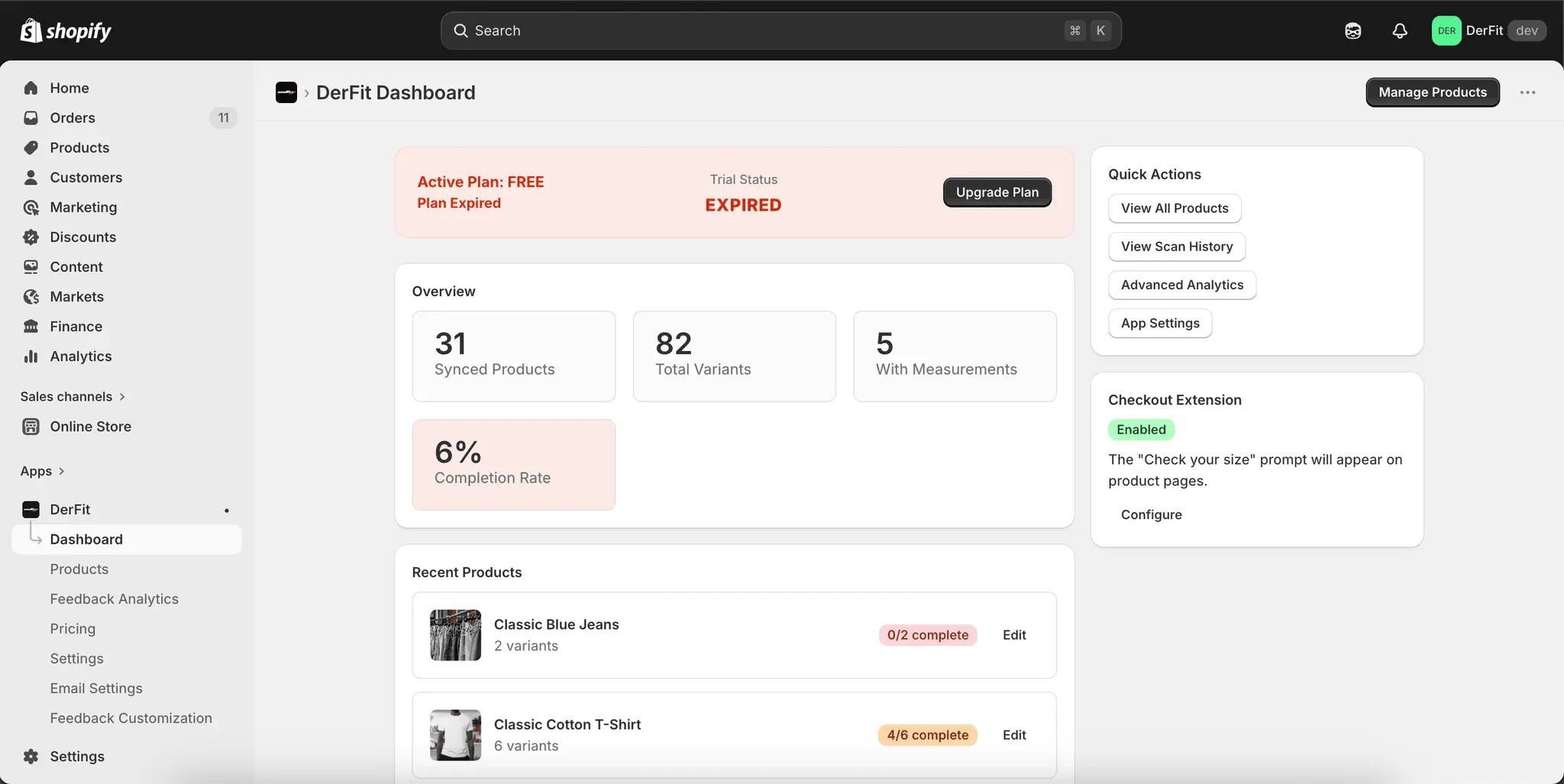Click the Online Store icon
1564x784 pixels.
(31, 426)
